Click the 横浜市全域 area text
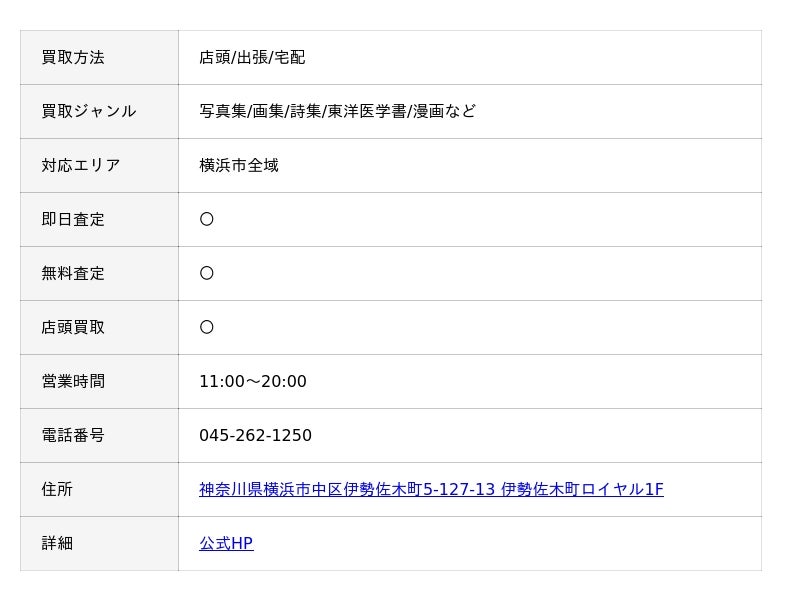This screenshot has height=601, width=800. 239,166
